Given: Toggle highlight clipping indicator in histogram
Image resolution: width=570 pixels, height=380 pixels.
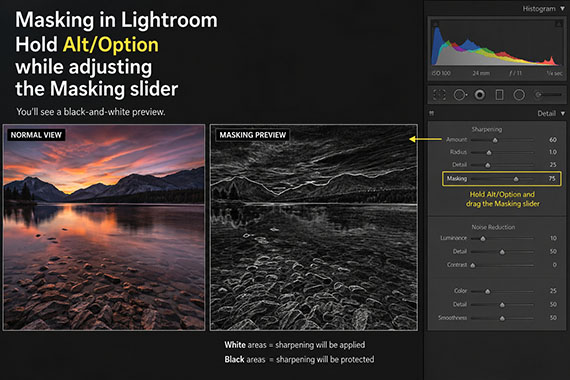Looking at the screenshot, I should tap(558, 24).
